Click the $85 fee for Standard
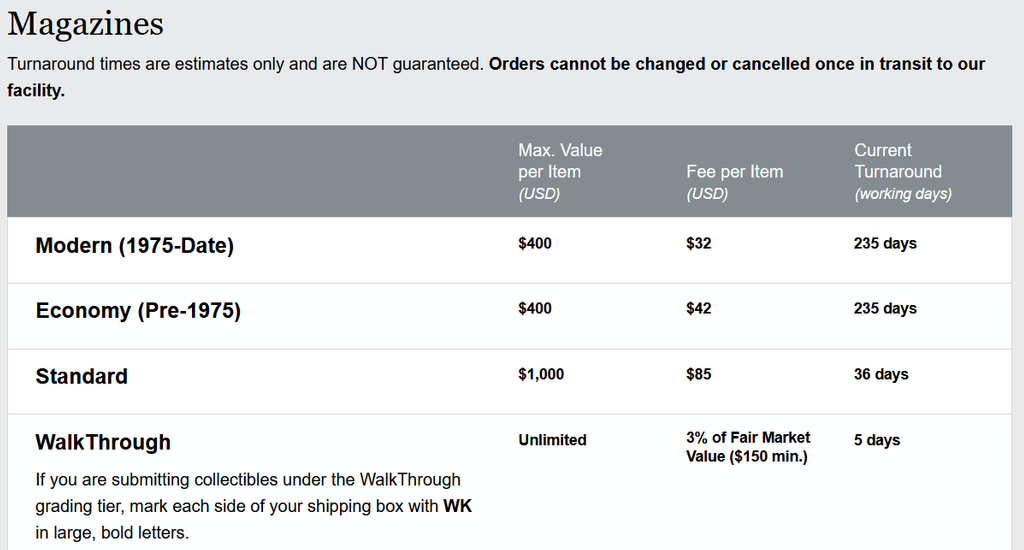The image size is (1024, 550). [x=698, y=374]
